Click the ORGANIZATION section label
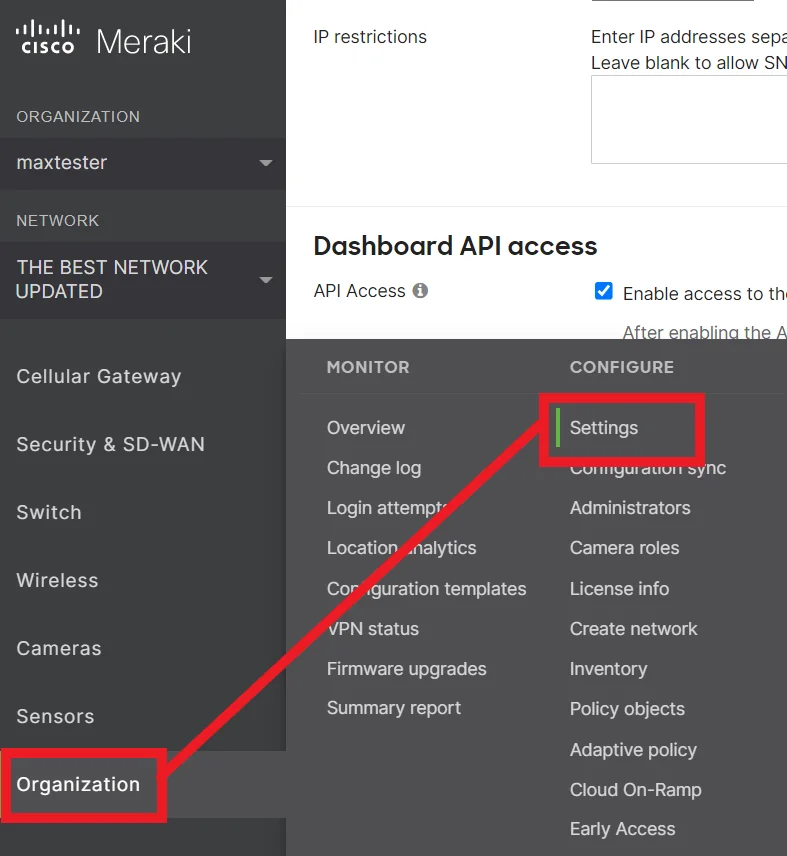Viewport: 787px width, 856px height. pyautogui.click(x=78, y=117)
